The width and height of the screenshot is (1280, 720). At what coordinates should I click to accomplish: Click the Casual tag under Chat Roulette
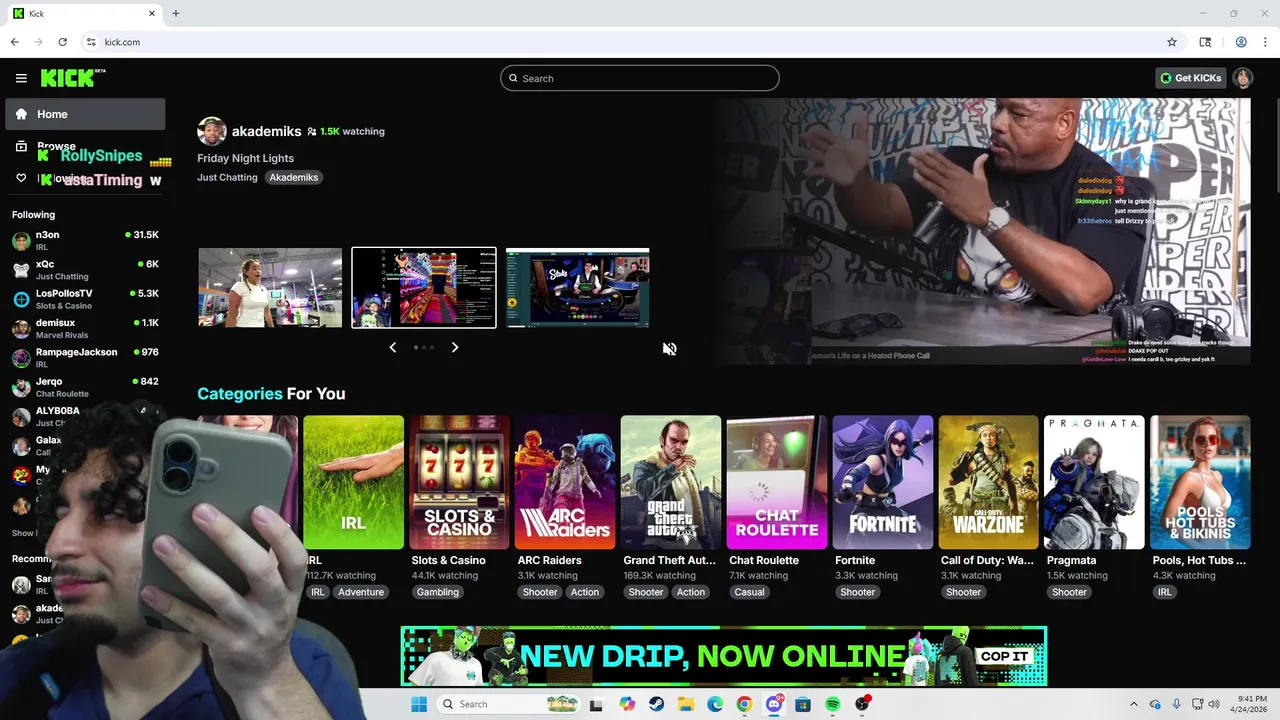pos(749,592)
